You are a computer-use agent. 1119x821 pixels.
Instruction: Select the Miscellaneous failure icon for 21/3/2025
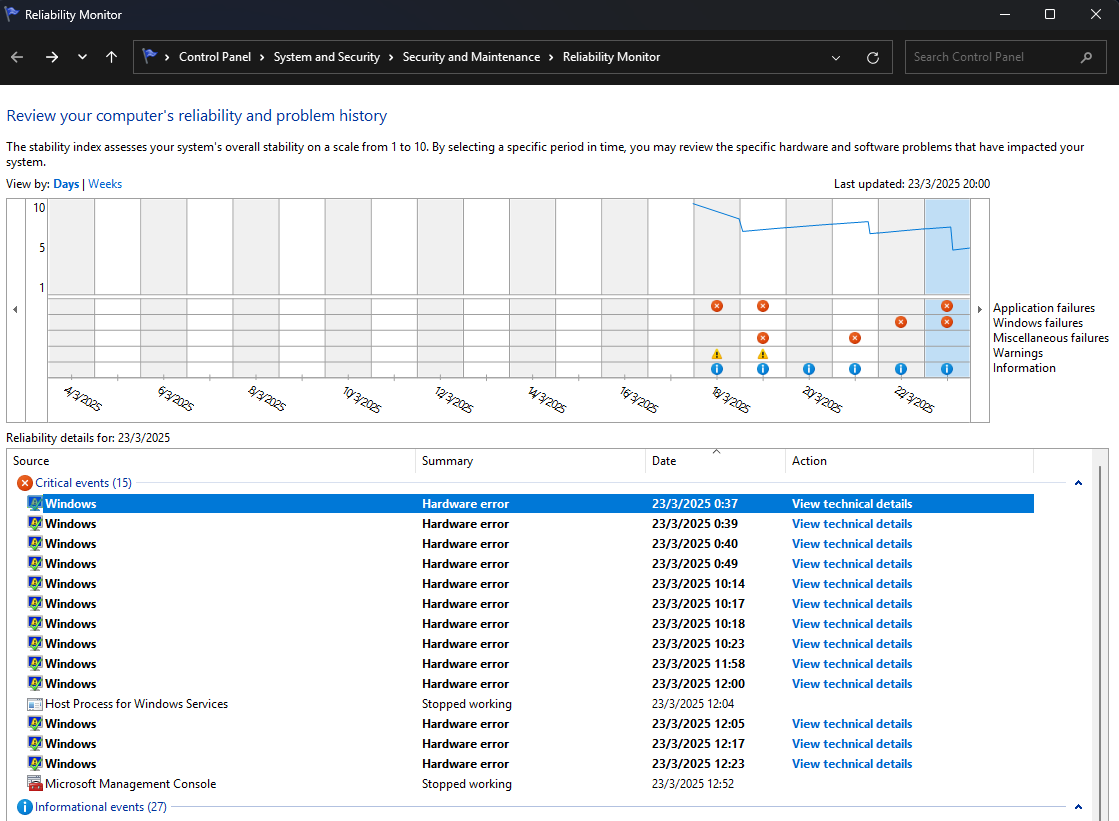[855, 338]
